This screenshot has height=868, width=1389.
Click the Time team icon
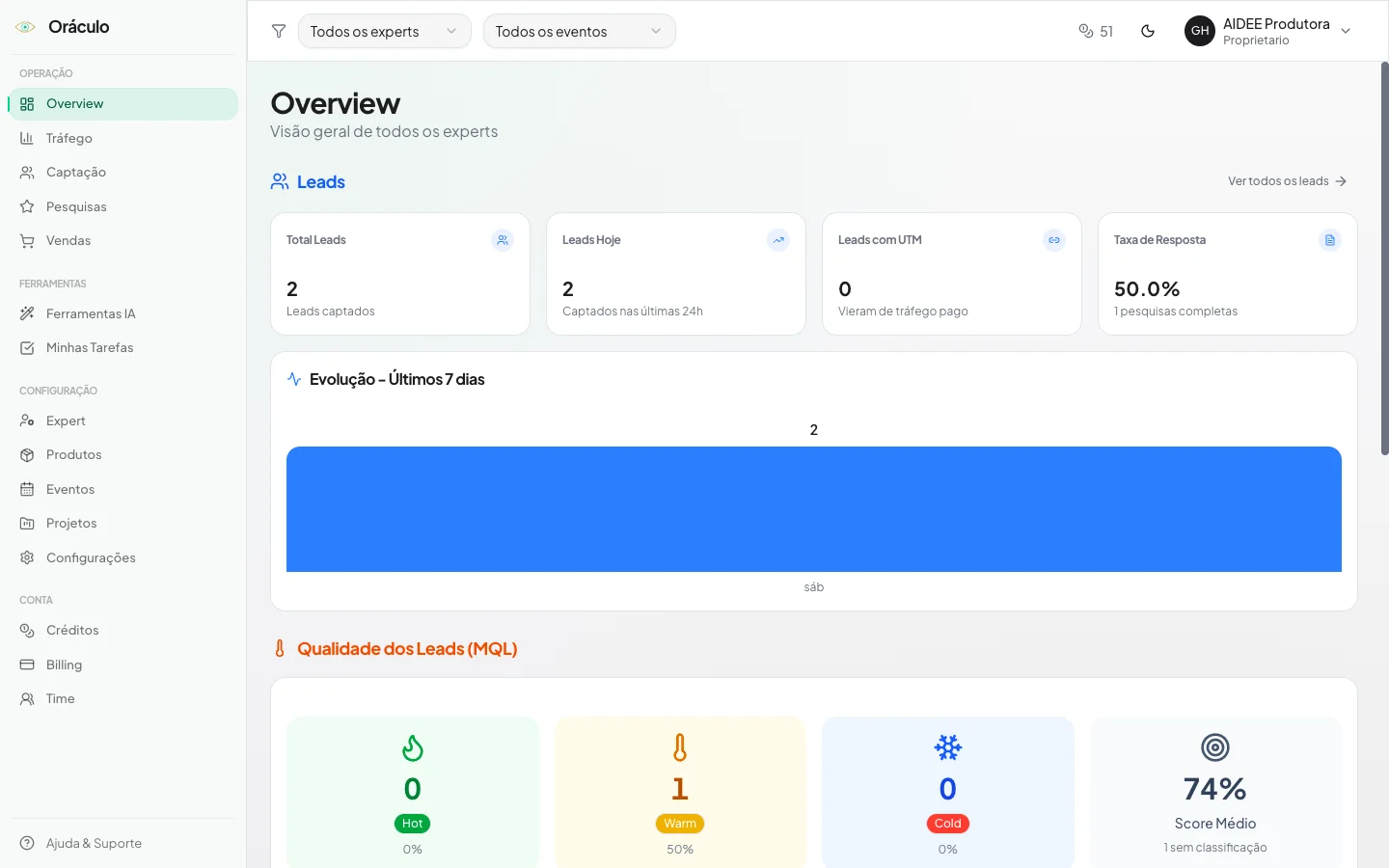click(x=27, y=699)
